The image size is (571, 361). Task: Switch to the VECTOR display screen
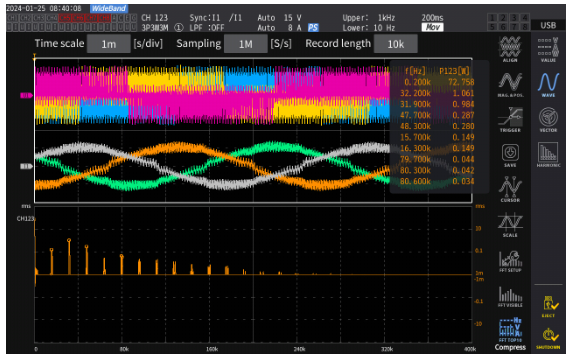tap(548, 119)
